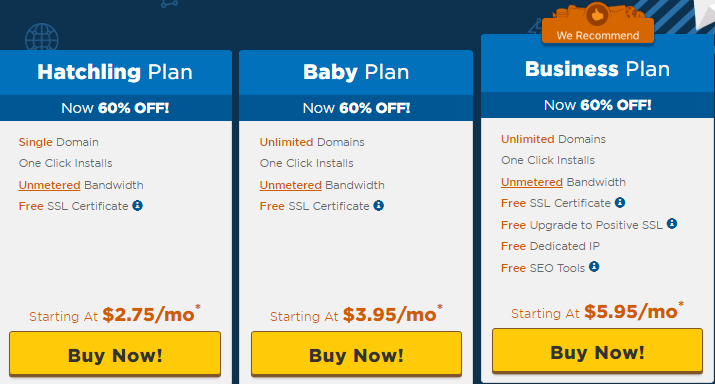Open info icon for Positive SSL upgrade
Viewport: 715px width, 384px height.
point(672,223)
